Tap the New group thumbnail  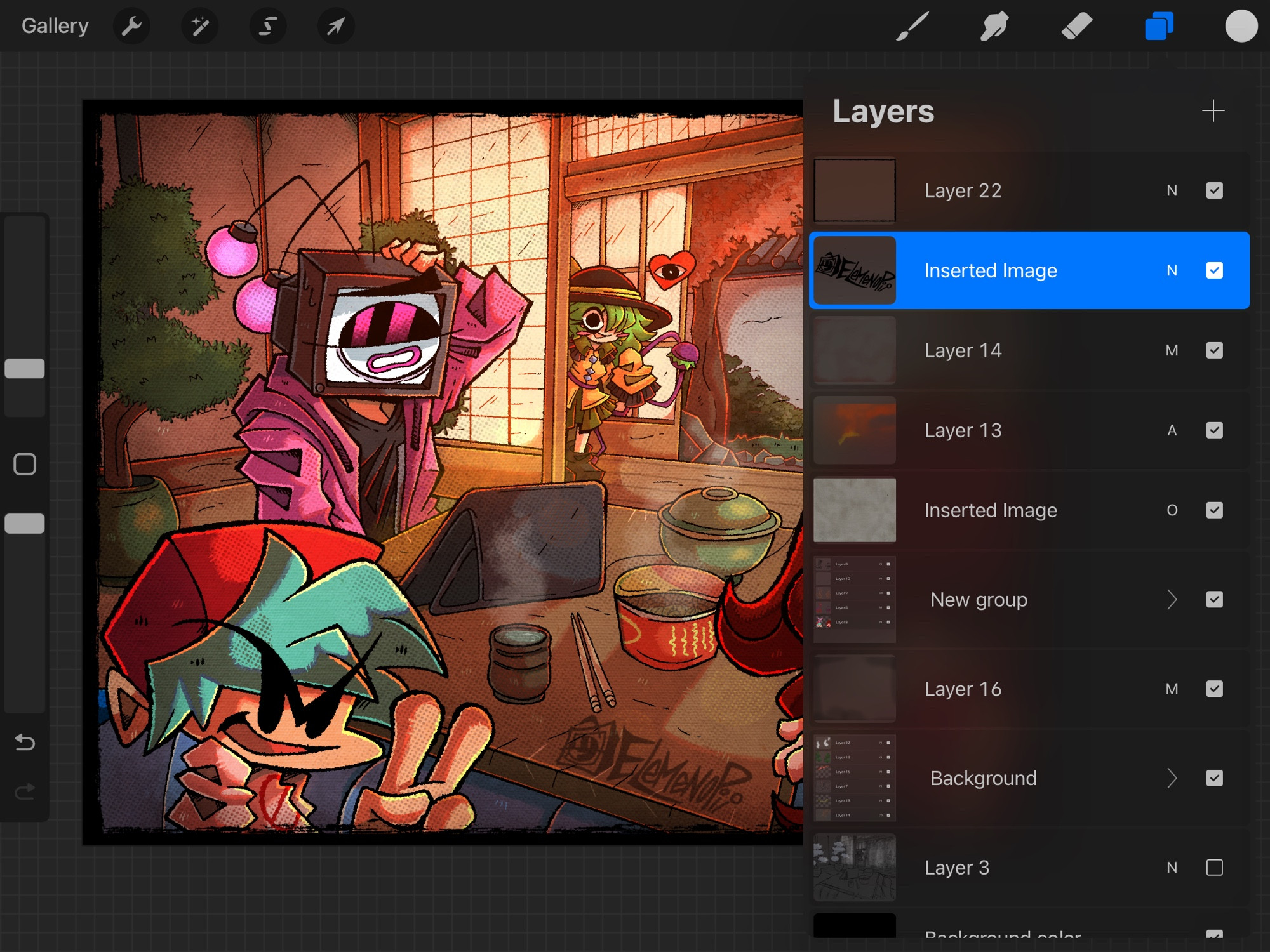click(855, 600)
